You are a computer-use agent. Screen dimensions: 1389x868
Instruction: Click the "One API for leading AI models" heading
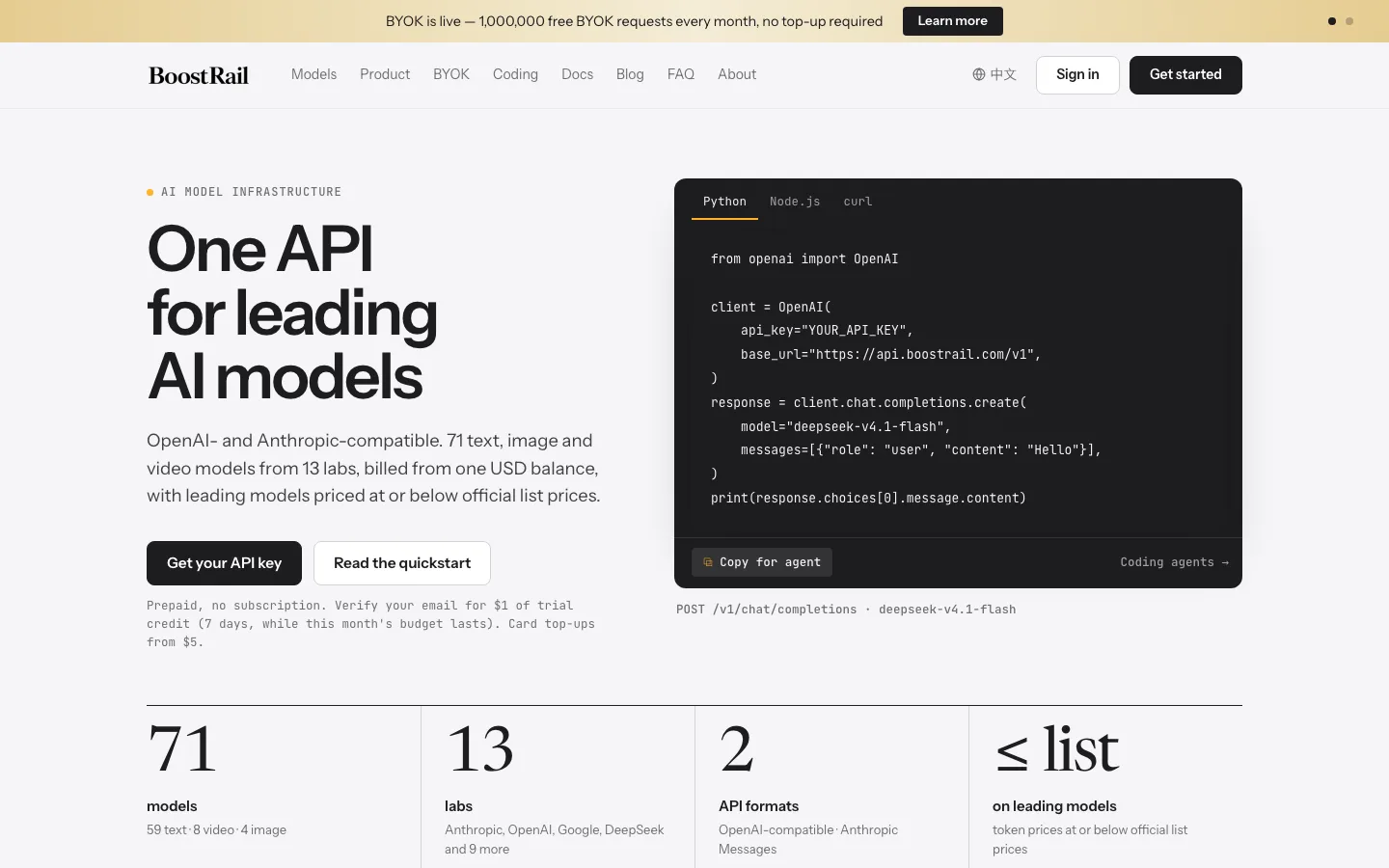[x=292, y=312]
